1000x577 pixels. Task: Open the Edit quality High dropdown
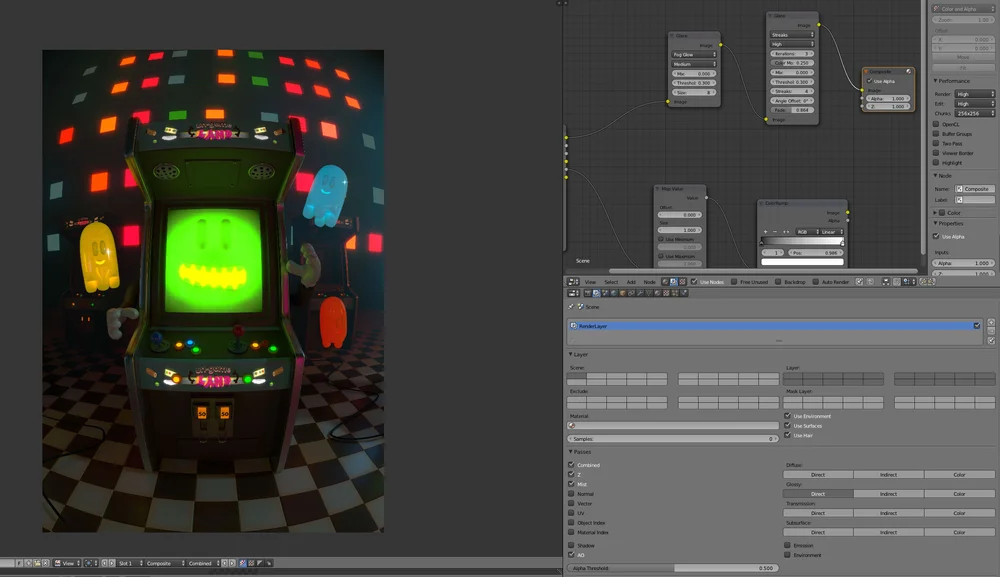[x=974, y=103]
